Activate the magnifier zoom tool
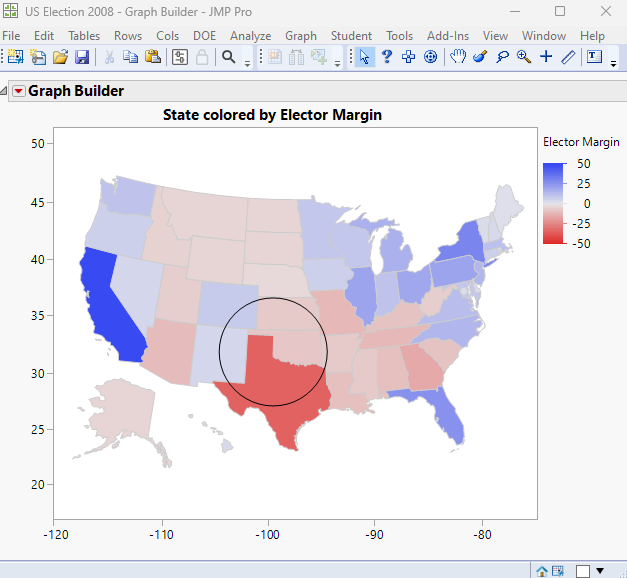Image resolution: width=627 pixels, height=578 pixels. [x=524, y=57]
